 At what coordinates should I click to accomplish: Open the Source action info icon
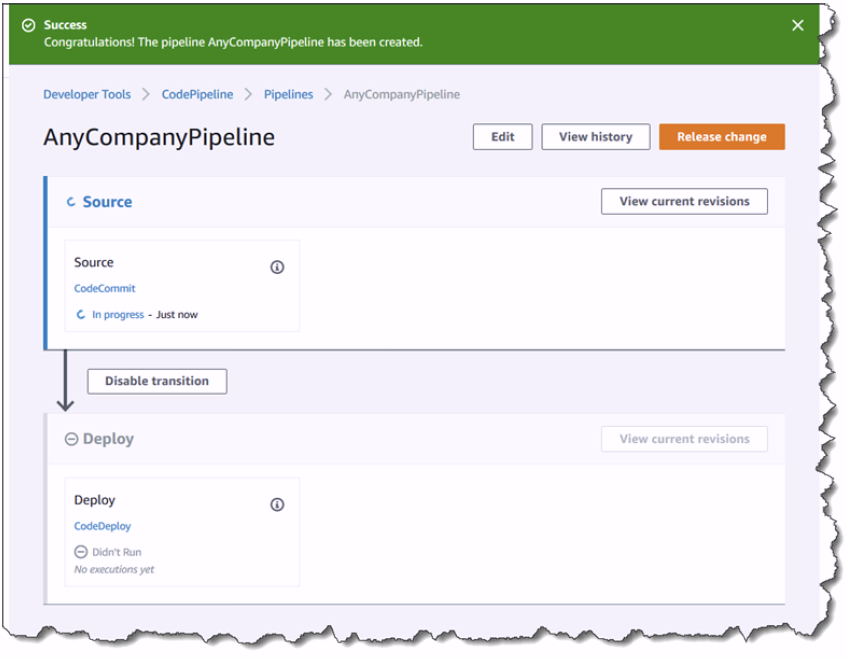277,267
